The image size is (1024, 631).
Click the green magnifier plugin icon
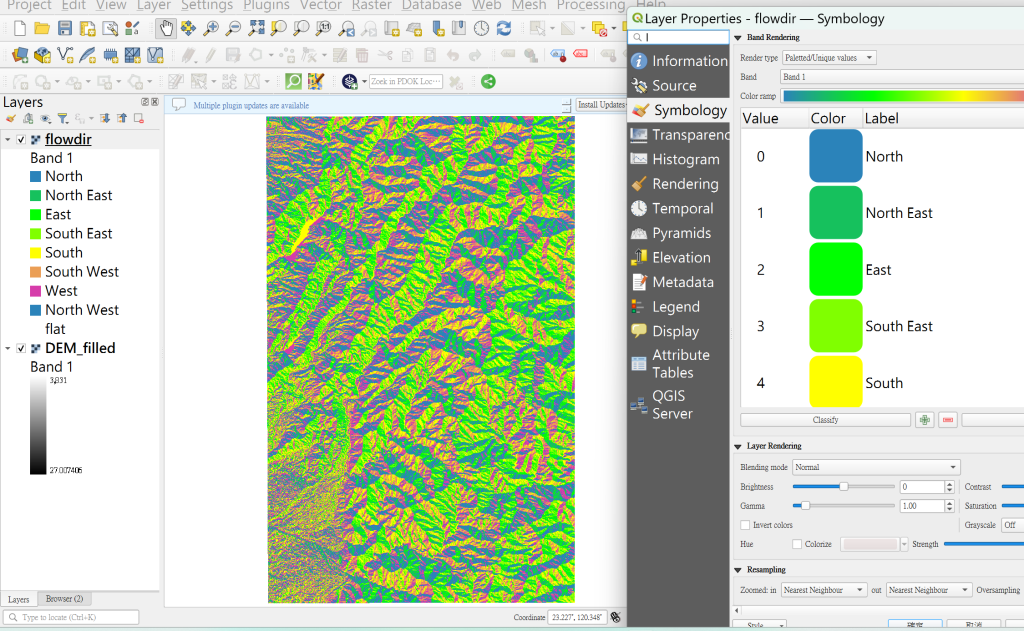294,82
